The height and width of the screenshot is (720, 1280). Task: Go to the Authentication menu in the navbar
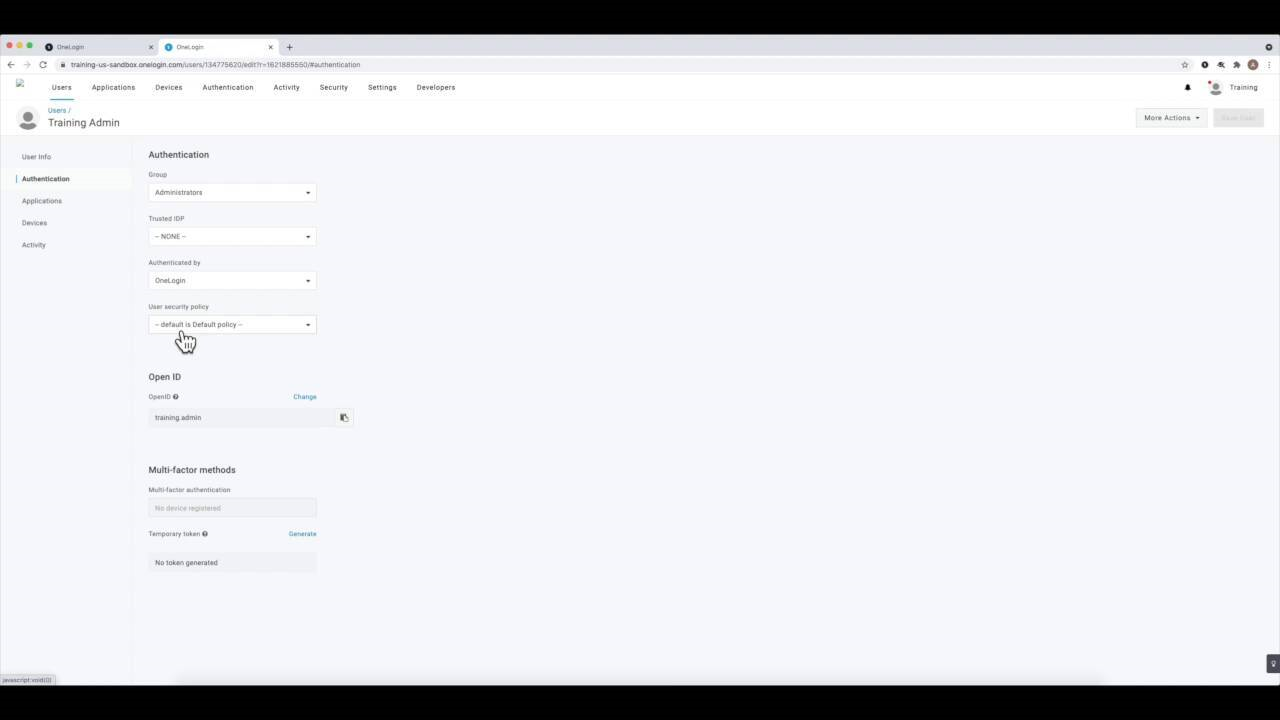pos(227,87)
